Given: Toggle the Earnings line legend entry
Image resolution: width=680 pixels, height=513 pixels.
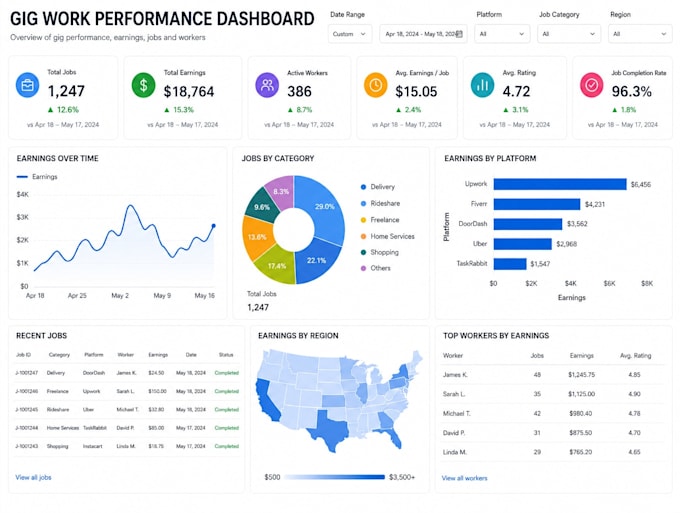Looking at the screenshot, I should tap(37, 176).
